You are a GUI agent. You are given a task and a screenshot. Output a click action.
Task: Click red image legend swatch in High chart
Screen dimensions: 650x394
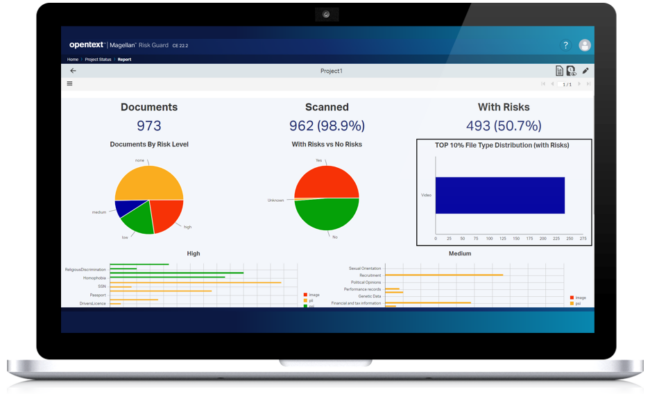point(306,295)
